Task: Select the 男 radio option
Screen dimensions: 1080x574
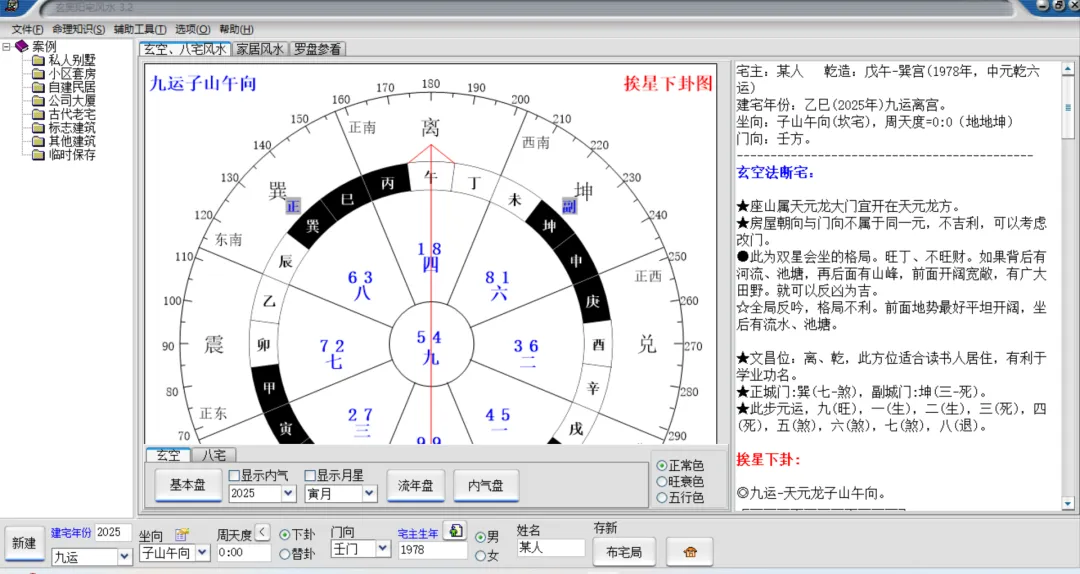Action: (480, 537)
